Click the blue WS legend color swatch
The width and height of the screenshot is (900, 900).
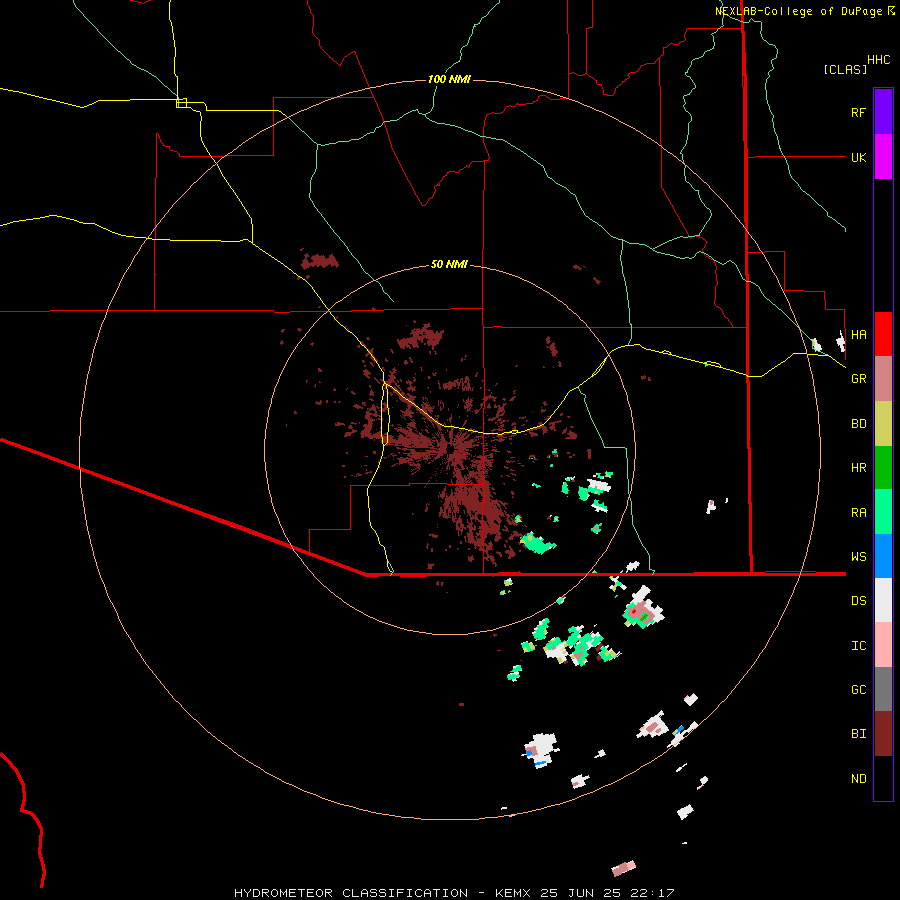883,556
